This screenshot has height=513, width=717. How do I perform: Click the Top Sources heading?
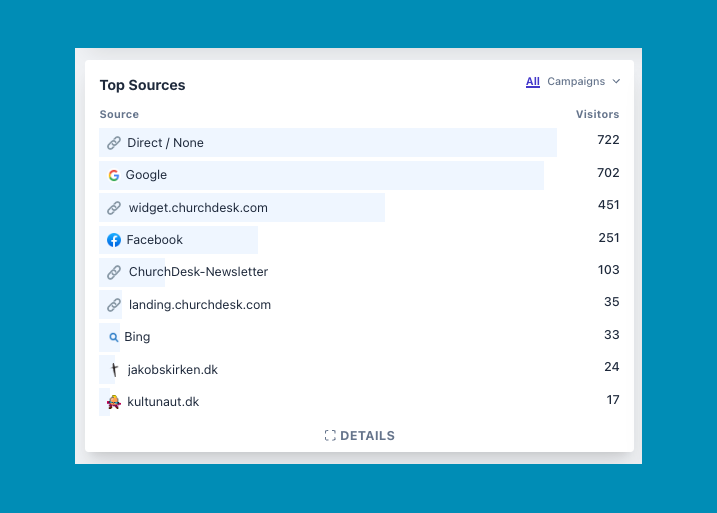pyautogui.click(x=142, y=86)
